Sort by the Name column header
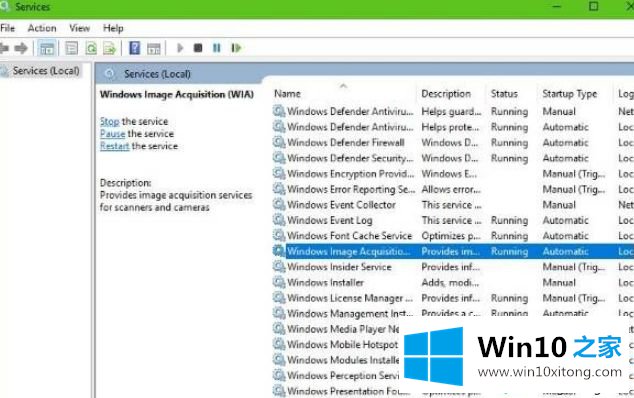 (x=287, y=94)
